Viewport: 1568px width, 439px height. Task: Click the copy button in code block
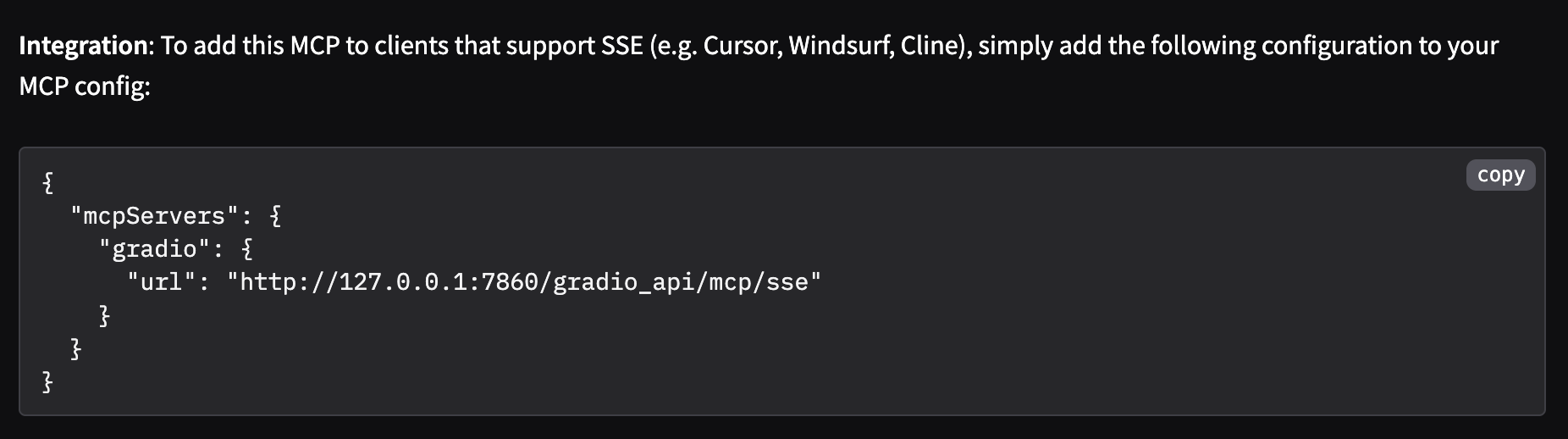click(x=1500, y=175)
